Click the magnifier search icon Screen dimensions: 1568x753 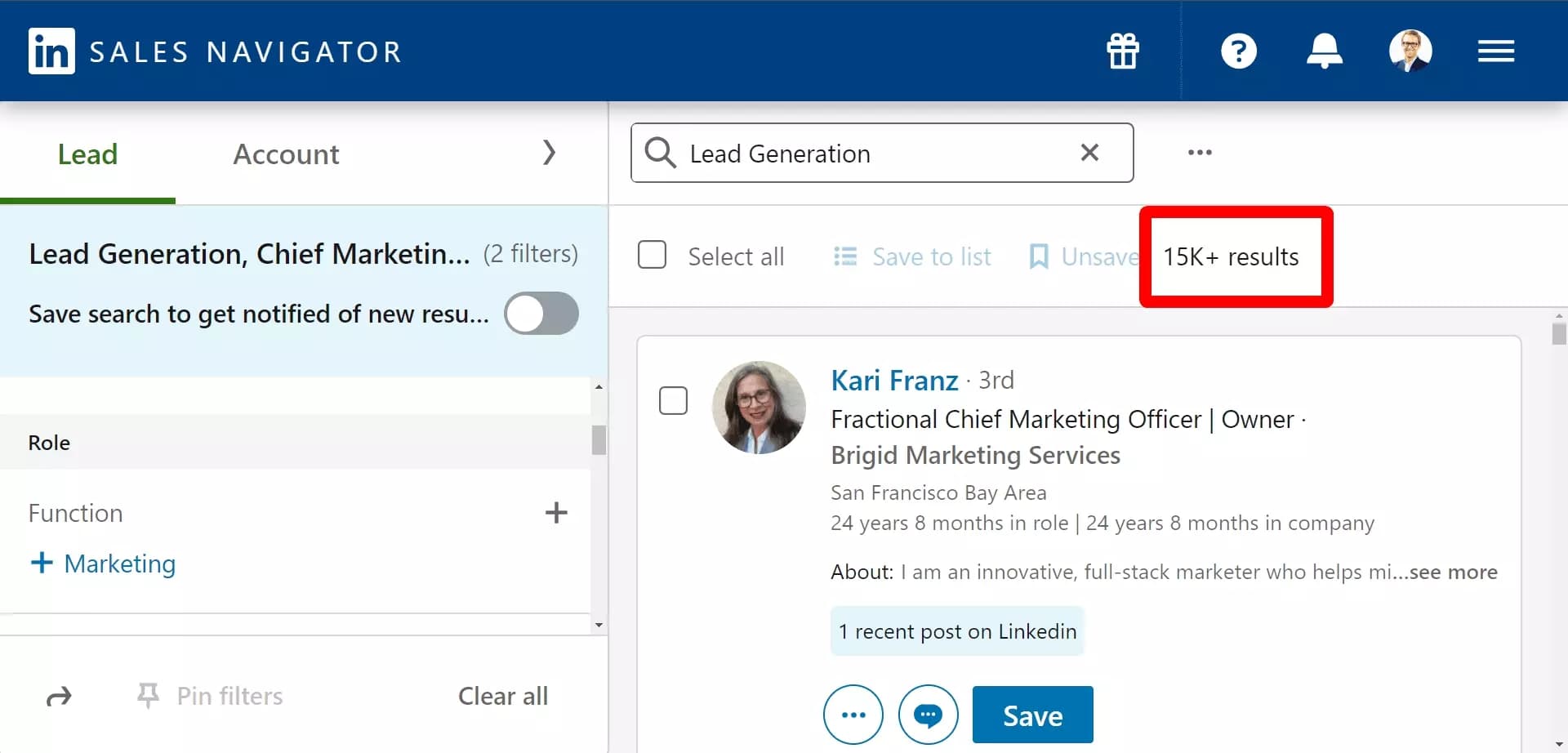click(660, 153)
